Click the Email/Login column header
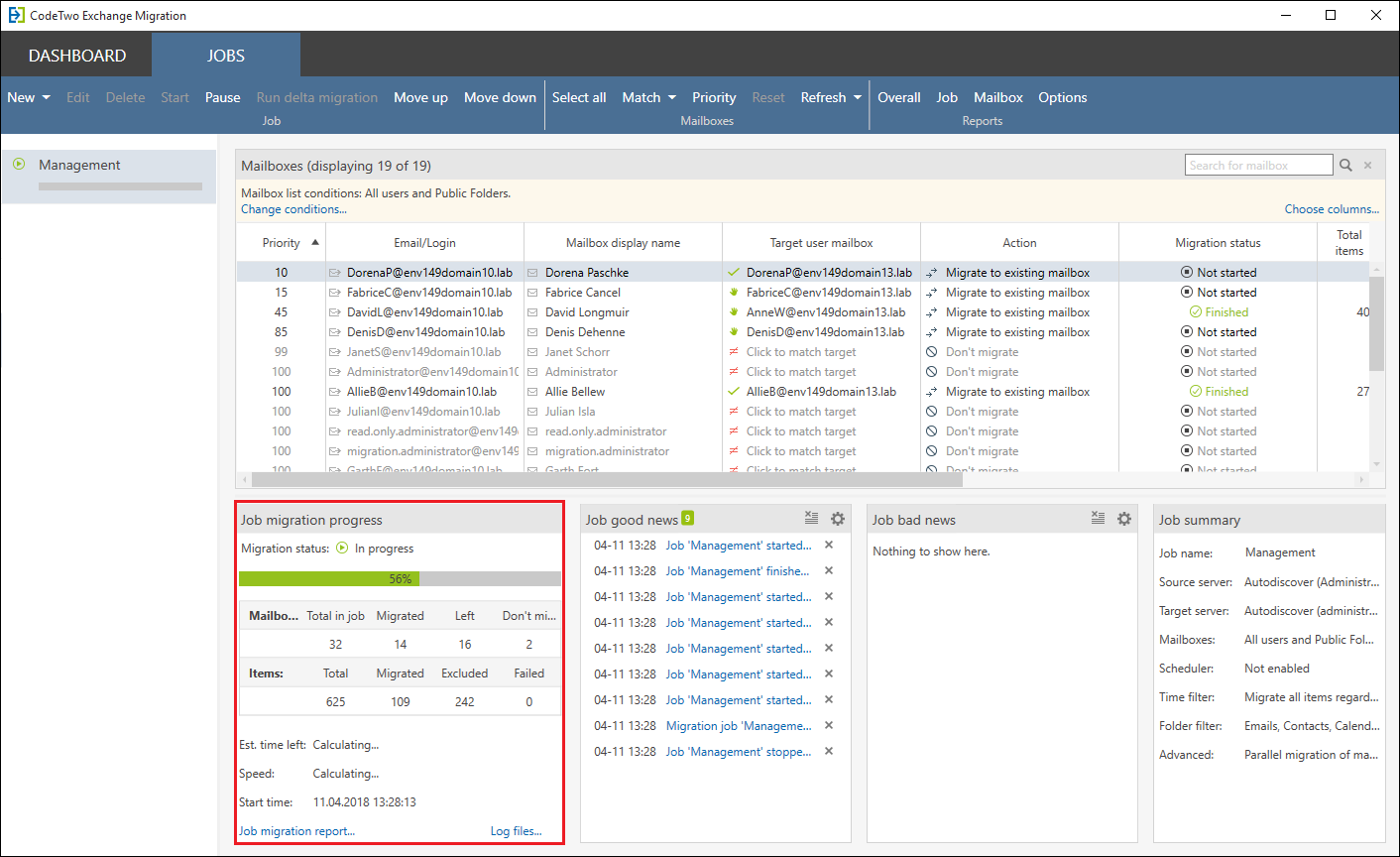 (x=424, y=243)
